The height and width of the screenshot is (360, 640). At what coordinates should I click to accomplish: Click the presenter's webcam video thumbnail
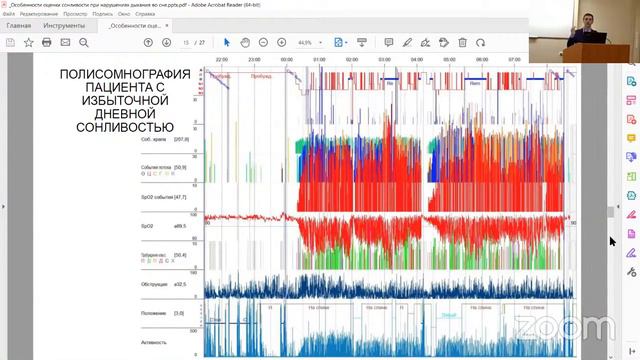pyautogui.click(x=584, y=31)
